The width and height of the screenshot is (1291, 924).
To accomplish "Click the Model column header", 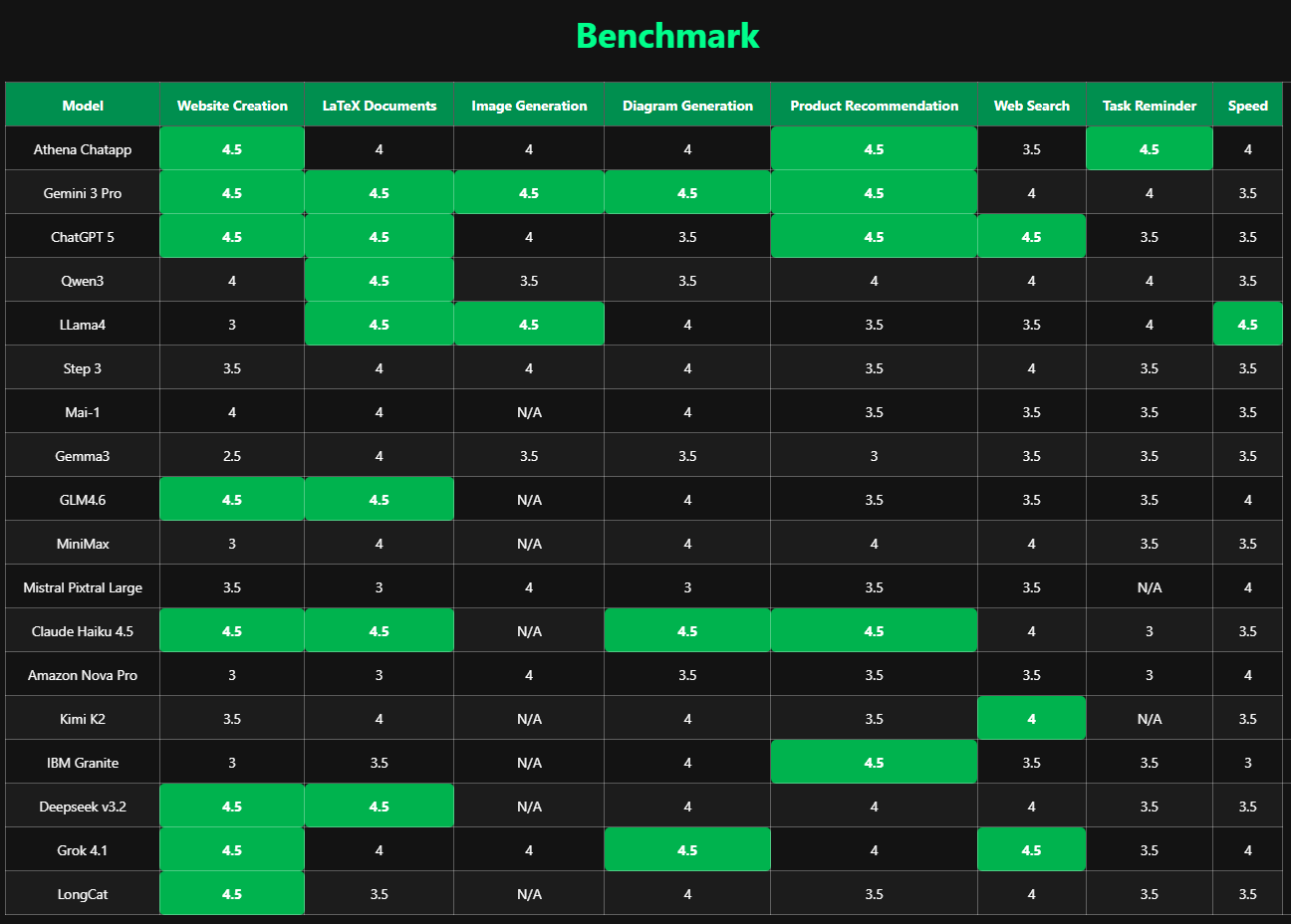I will coord(83,106).
